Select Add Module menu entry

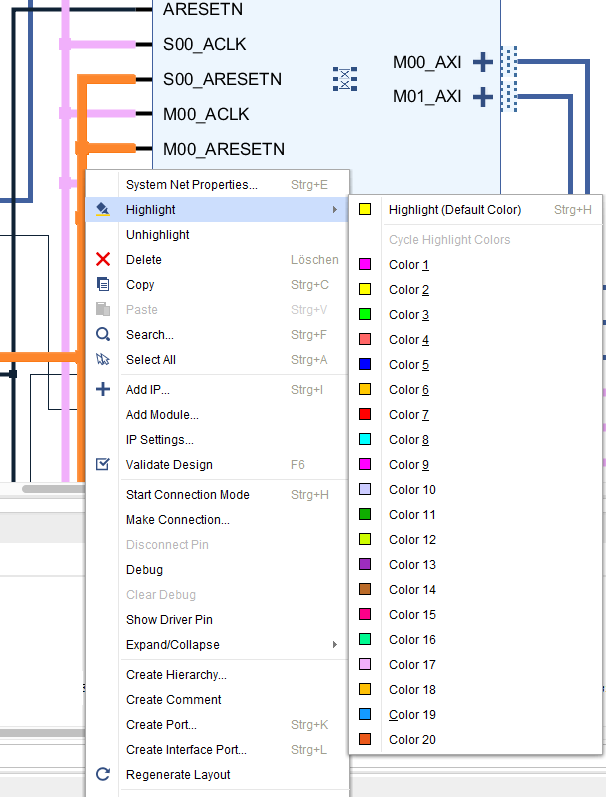pos(218,414)
